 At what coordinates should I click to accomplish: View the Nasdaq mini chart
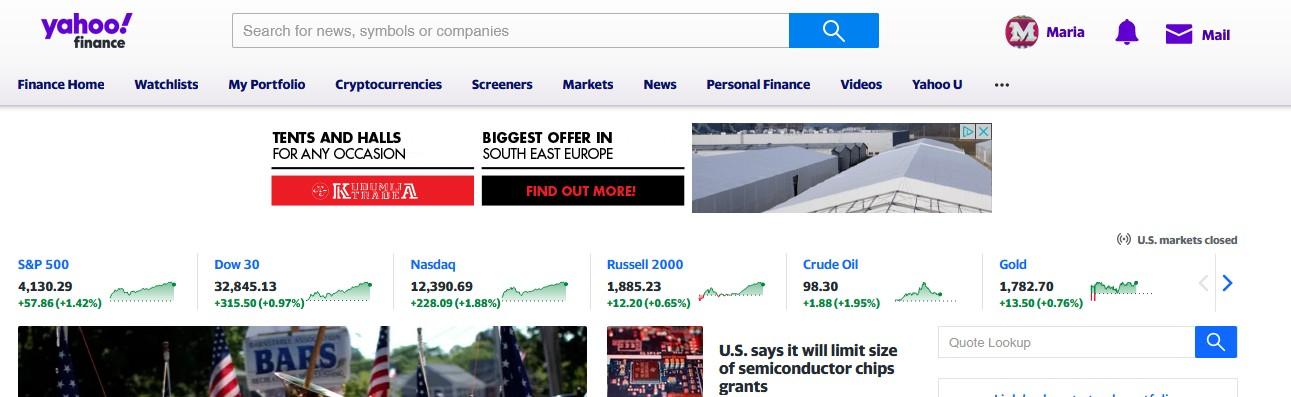coord(535,292)
